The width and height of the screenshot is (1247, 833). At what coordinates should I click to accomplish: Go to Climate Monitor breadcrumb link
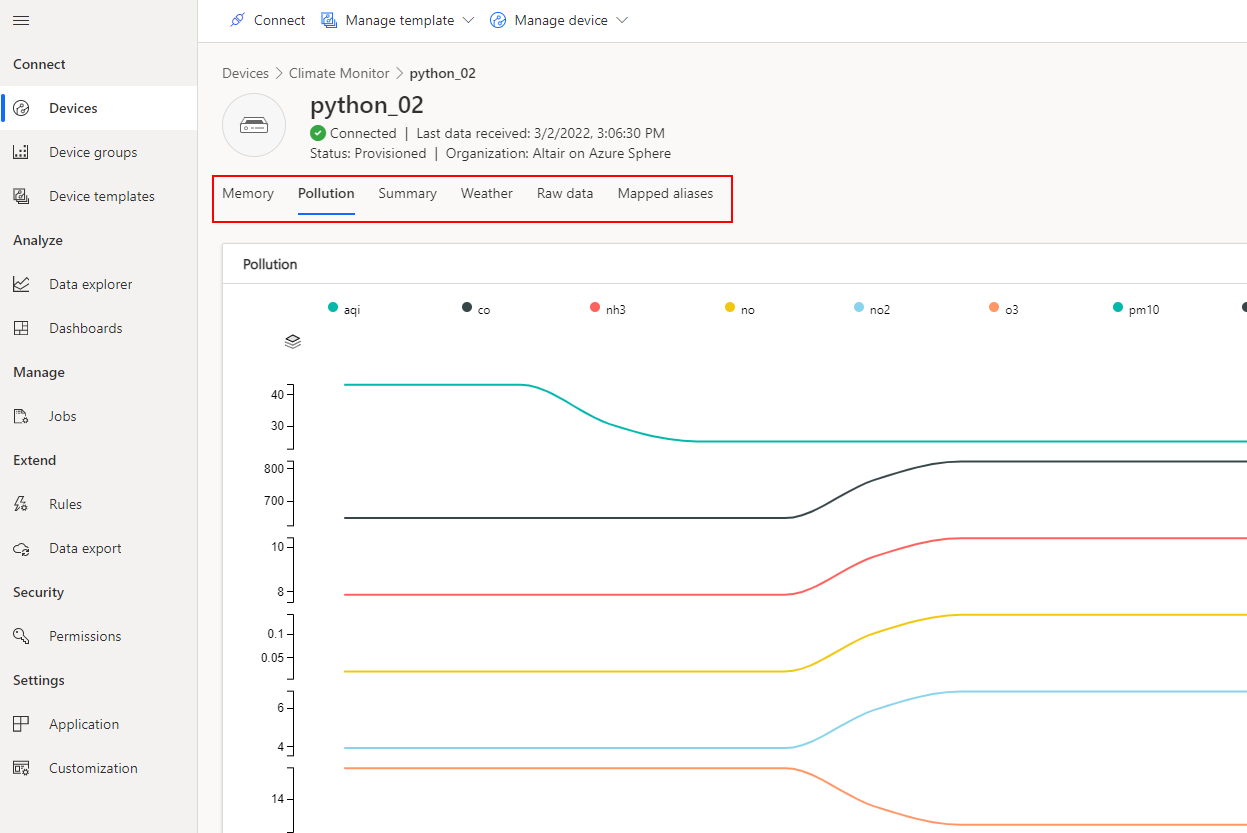coord(339,73)
